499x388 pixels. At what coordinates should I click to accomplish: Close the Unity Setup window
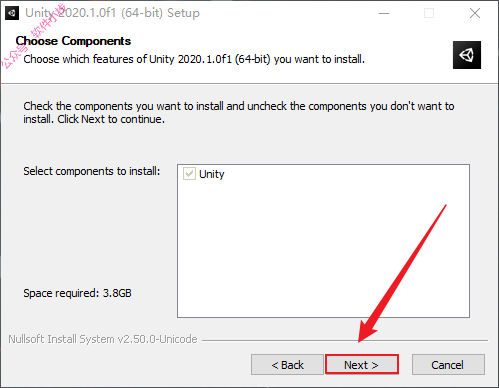[475, 13]
